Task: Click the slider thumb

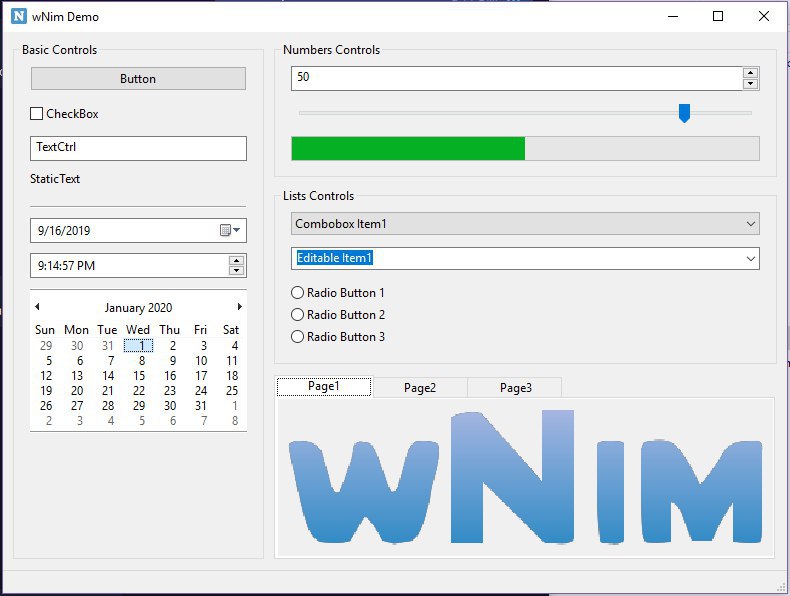Action: 684,113
